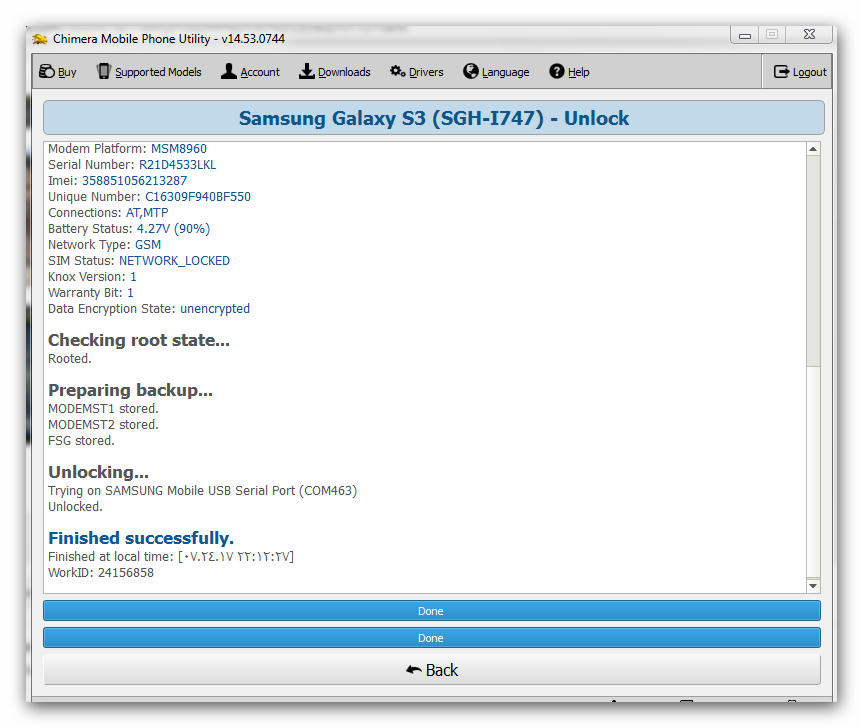Click the 'Finished at local time' line

[171, 556]
